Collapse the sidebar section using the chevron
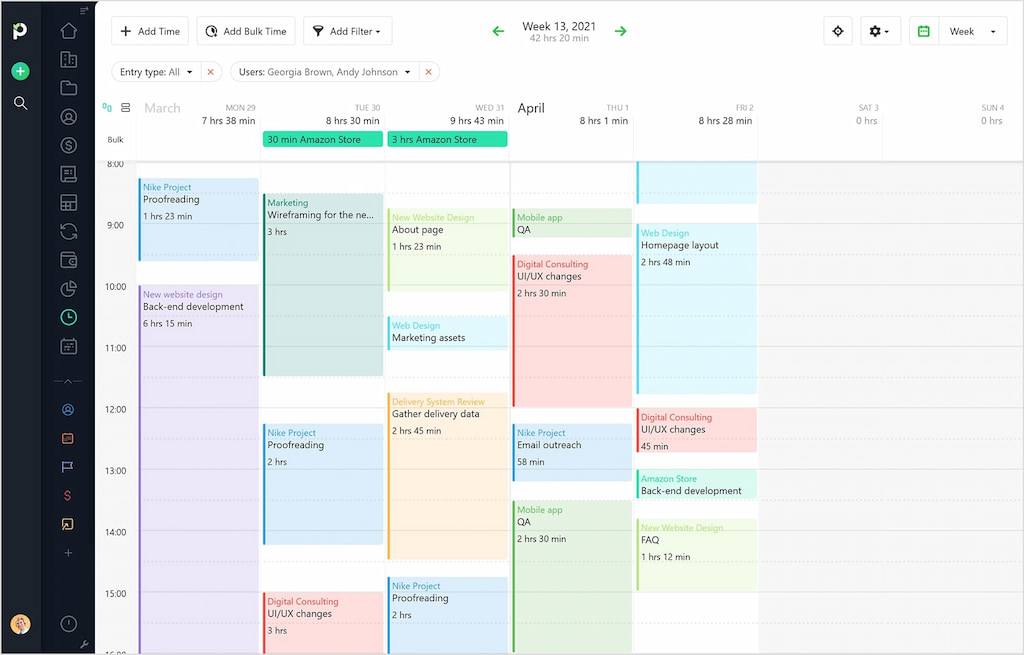Screen dimensions: 1024x655 click(68, 380)
